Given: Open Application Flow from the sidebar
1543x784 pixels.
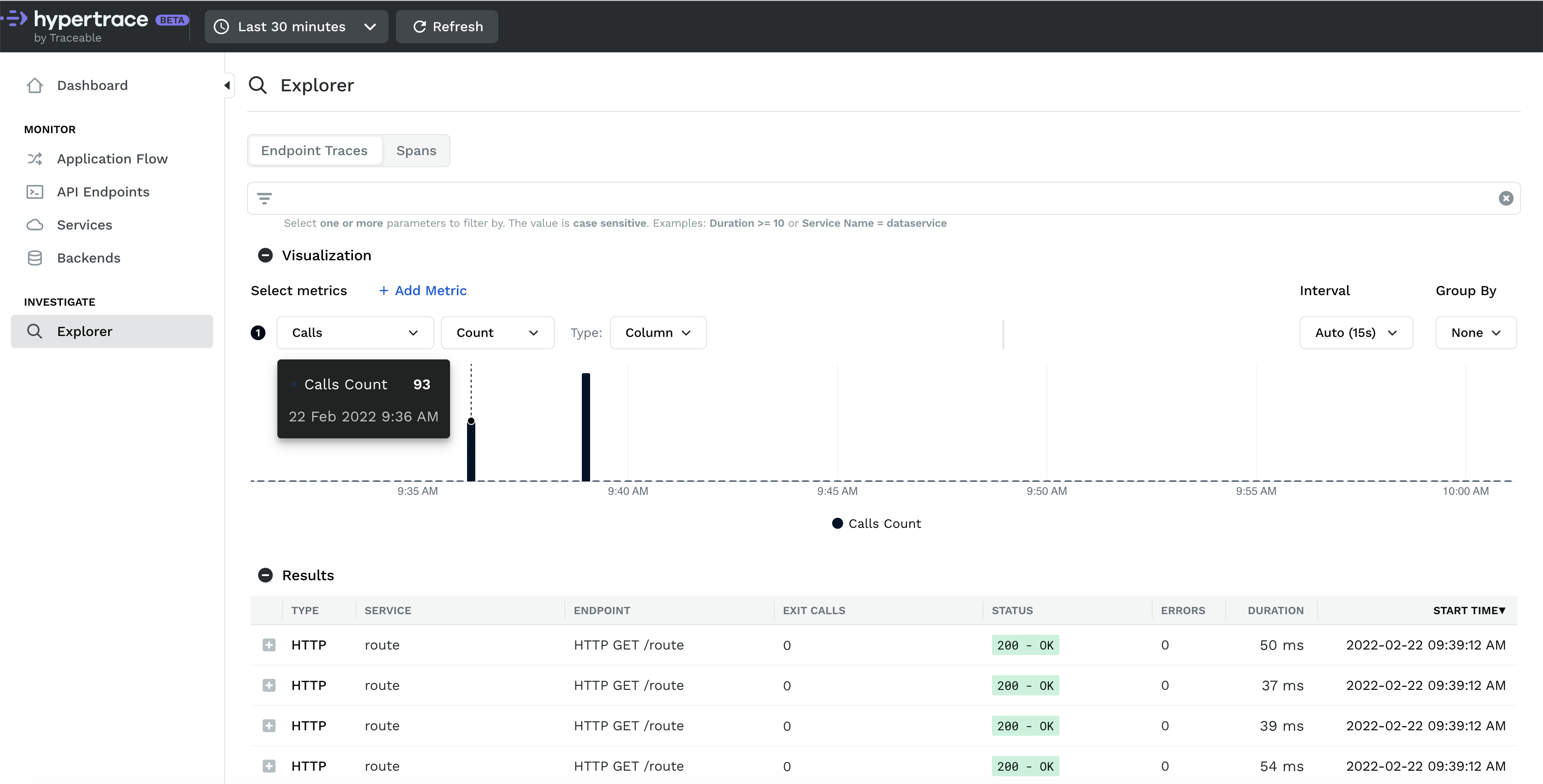Looking at the screenshot, I should (x=112, y=159).
